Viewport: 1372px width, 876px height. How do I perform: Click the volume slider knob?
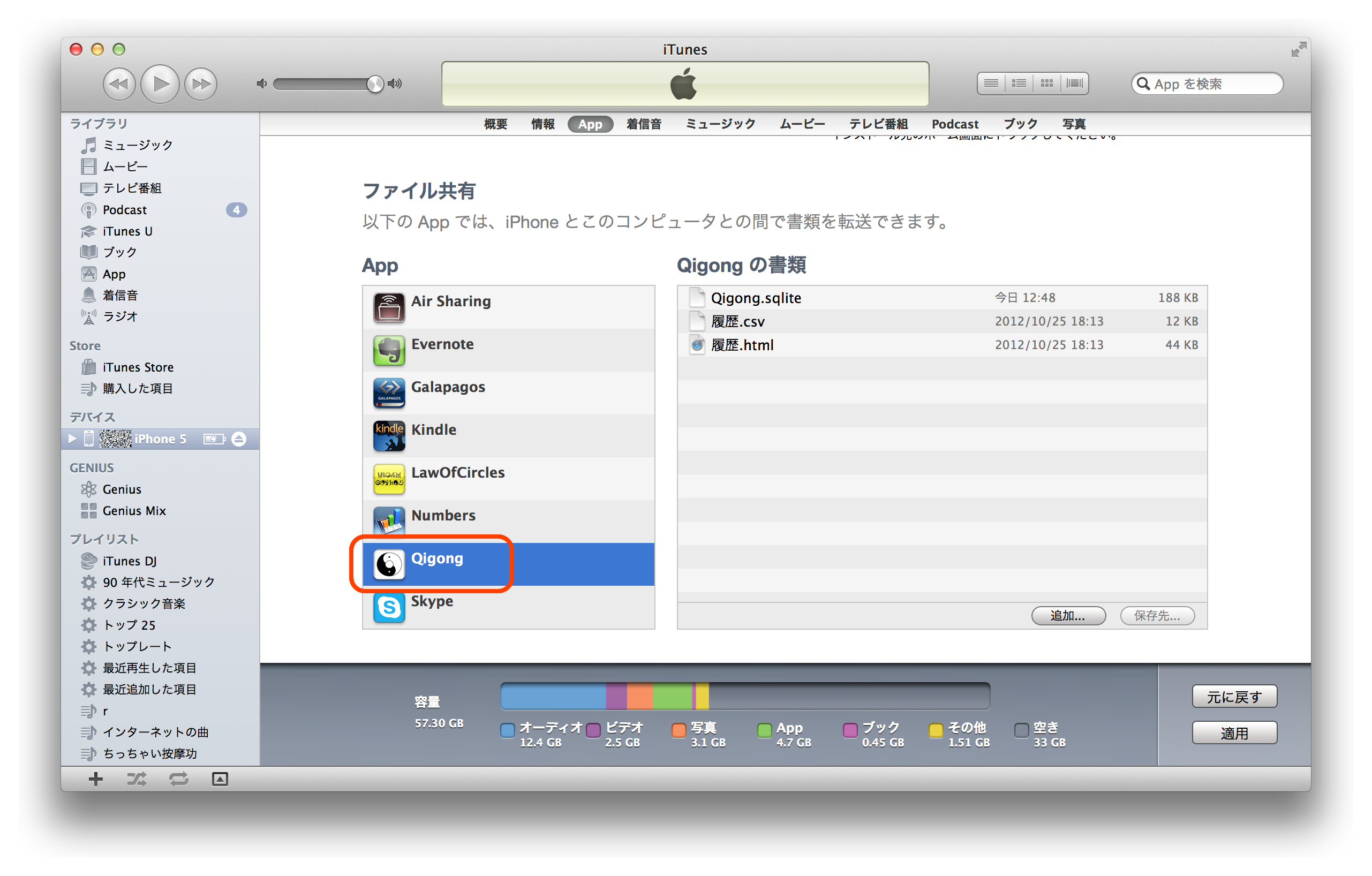(x=375, y=84)
